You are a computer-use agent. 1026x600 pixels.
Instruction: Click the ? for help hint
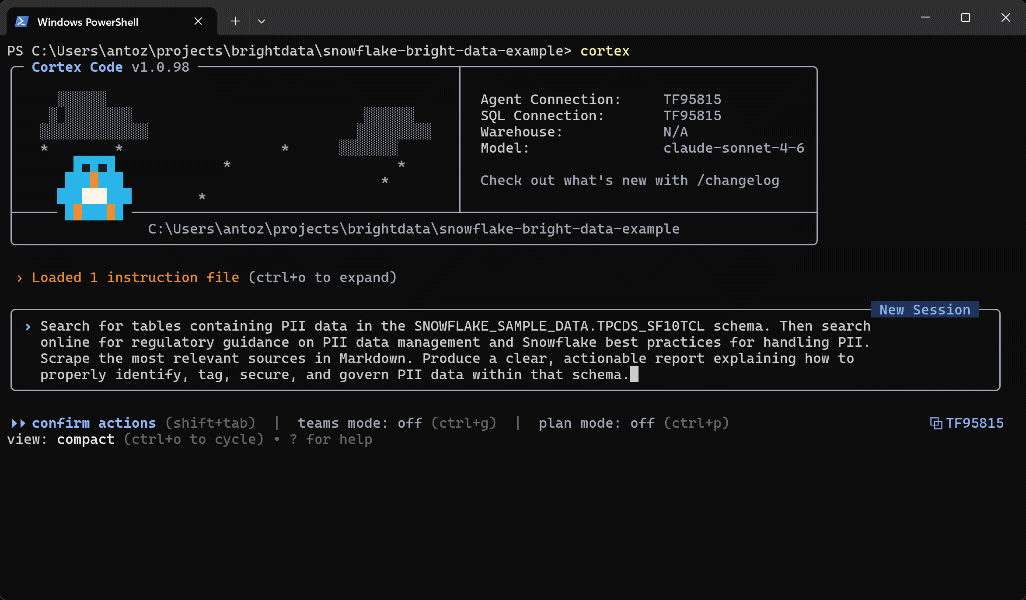(x=330, y=439)
